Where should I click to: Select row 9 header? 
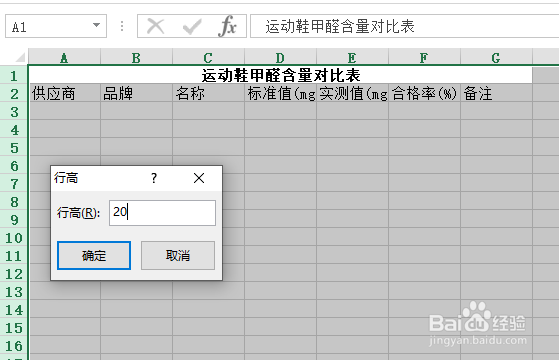[x=14, y=220]
